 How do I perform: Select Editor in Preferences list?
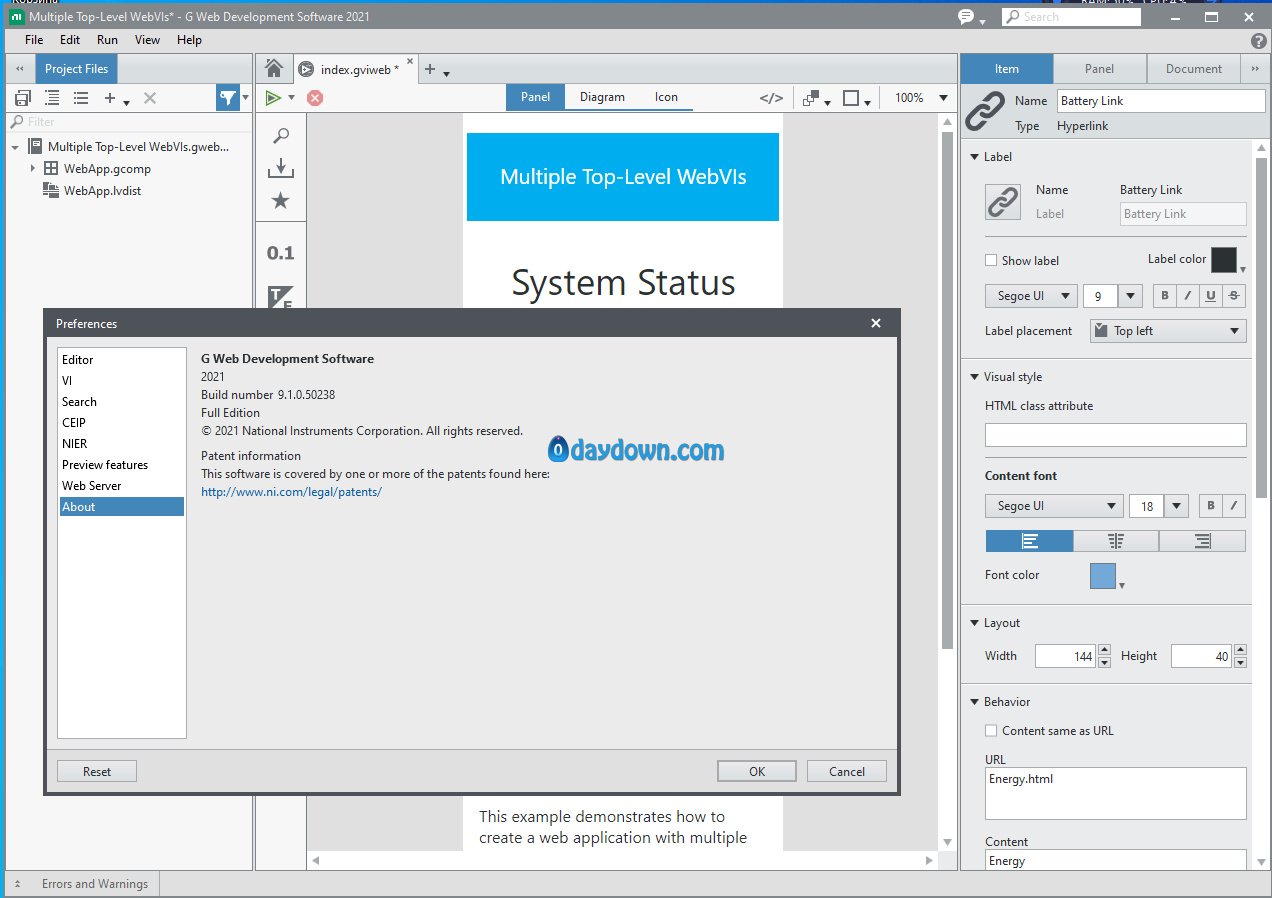click(x=121, y=360)
